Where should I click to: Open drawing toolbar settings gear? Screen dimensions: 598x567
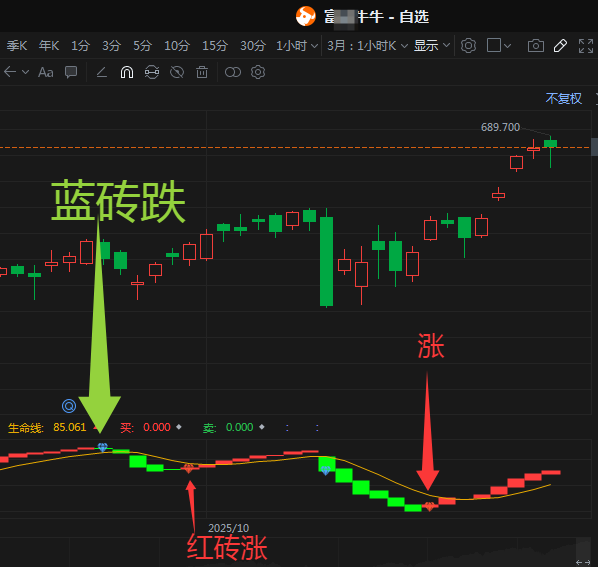[258, 72]
